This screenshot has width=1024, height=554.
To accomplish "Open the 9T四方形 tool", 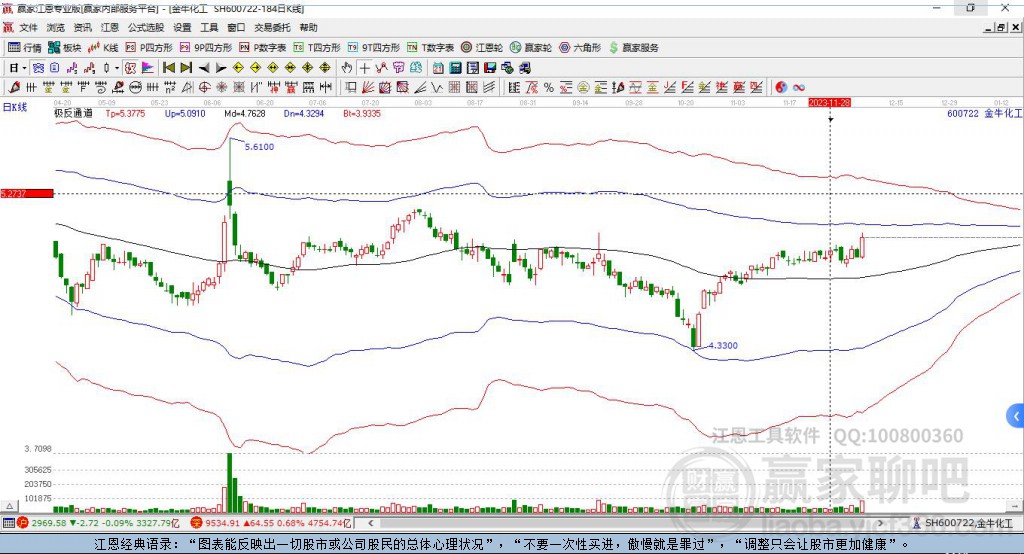I will (x=374, y=48).
